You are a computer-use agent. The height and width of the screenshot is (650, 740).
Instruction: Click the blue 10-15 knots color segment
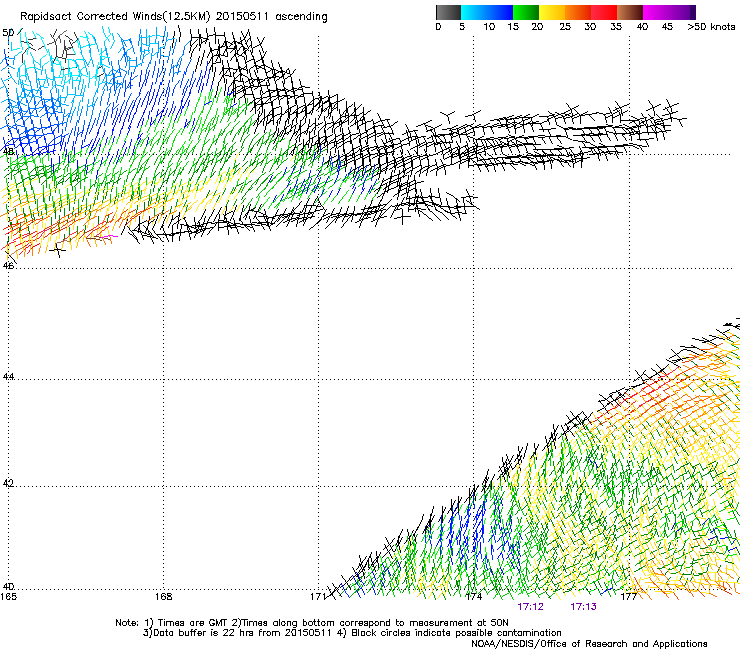coord(500,12)
